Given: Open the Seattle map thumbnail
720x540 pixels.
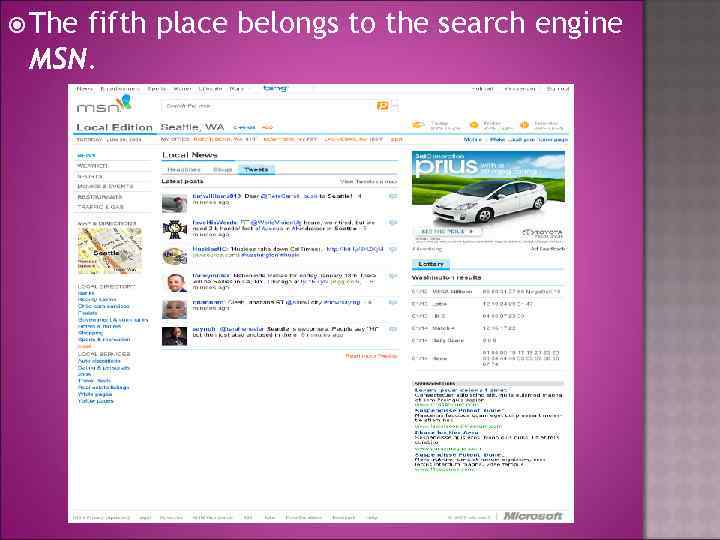Looking at the screenshot, I should pyautogui.click(x=110, y=251).
